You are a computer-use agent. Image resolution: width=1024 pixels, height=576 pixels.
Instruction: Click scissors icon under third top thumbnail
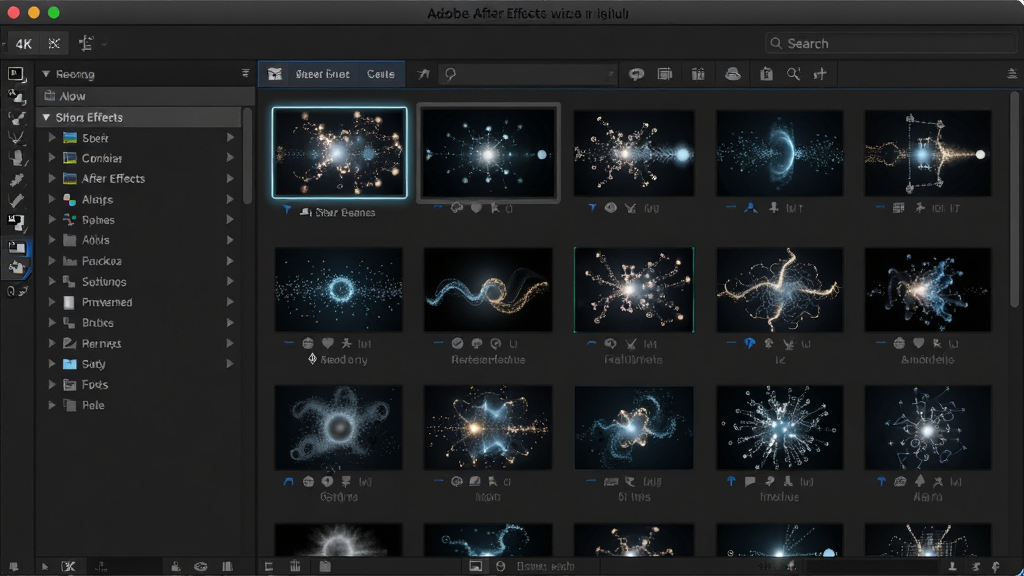[x=630, y=208]
